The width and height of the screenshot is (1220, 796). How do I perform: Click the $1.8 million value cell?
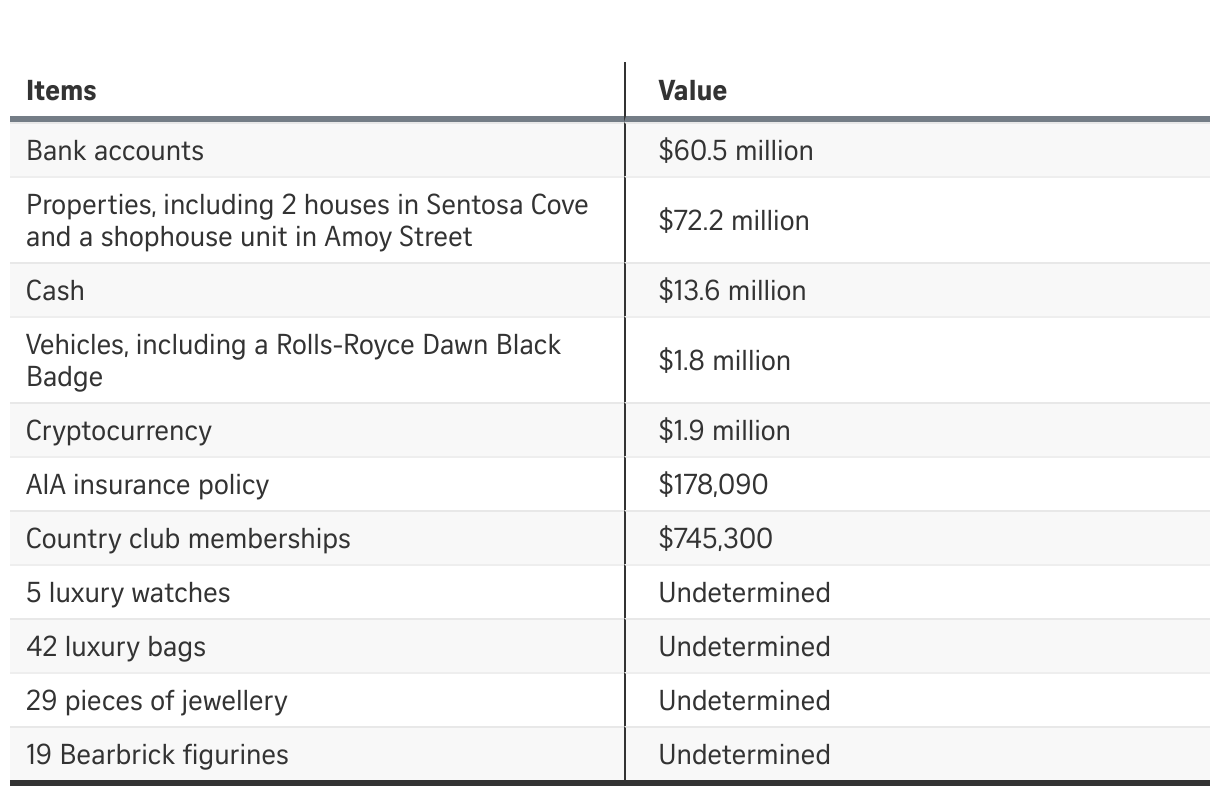pyautogui.click(x=724, y=361)
